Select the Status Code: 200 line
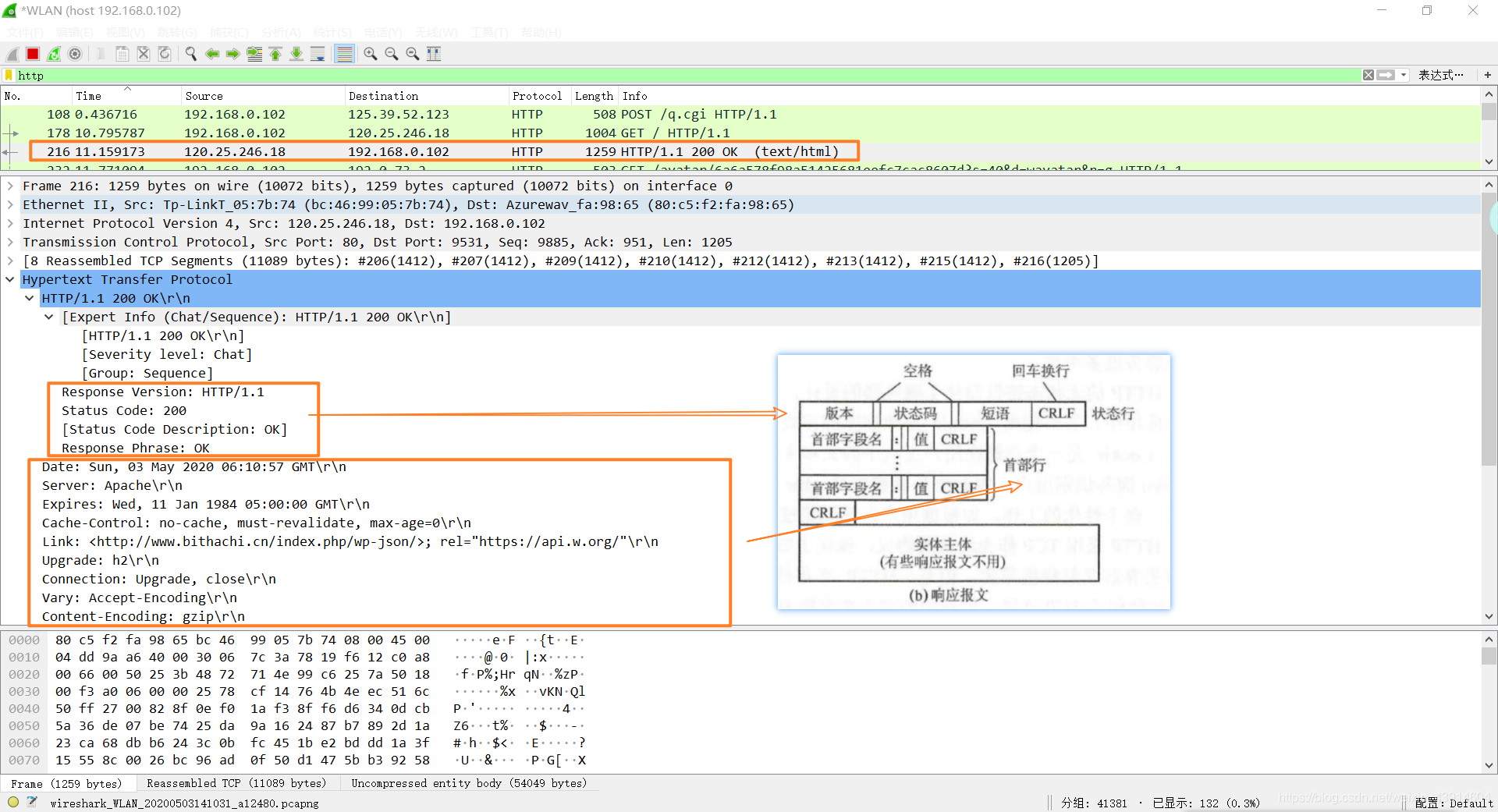This screenshot has width=1498, height=812. pos(124,411)
